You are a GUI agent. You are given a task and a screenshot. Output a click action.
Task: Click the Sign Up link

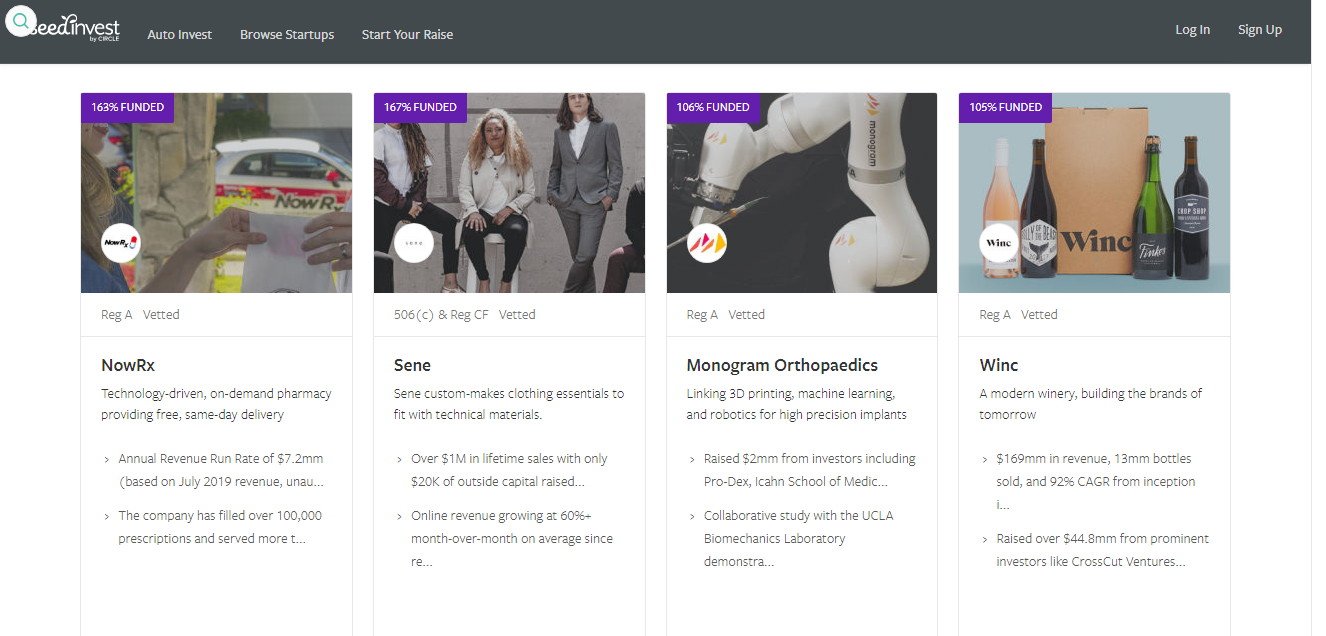click(x=1259, y=30)
